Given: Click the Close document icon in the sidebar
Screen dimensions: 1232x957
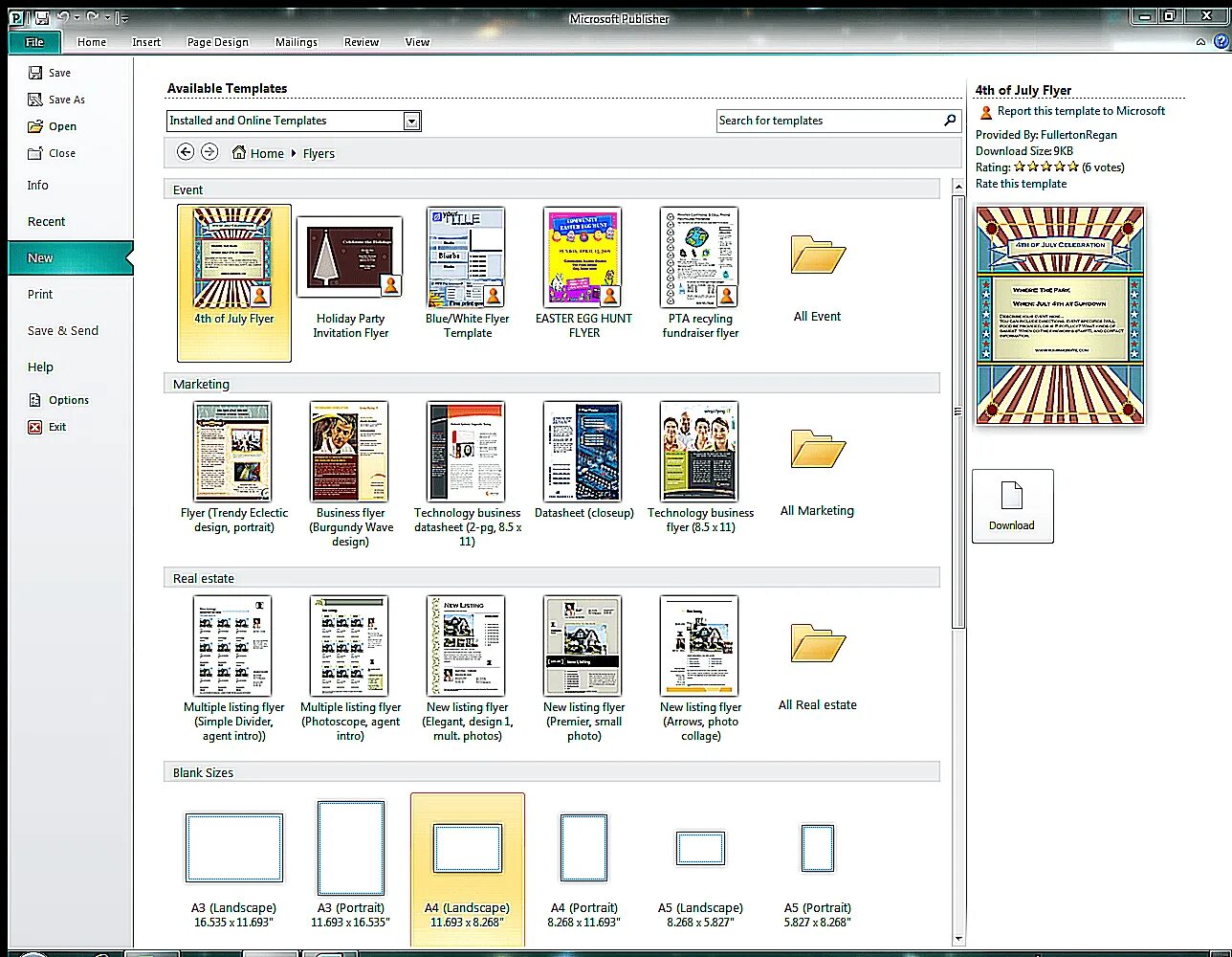Looking at the screenshot, I should (35, 153).
